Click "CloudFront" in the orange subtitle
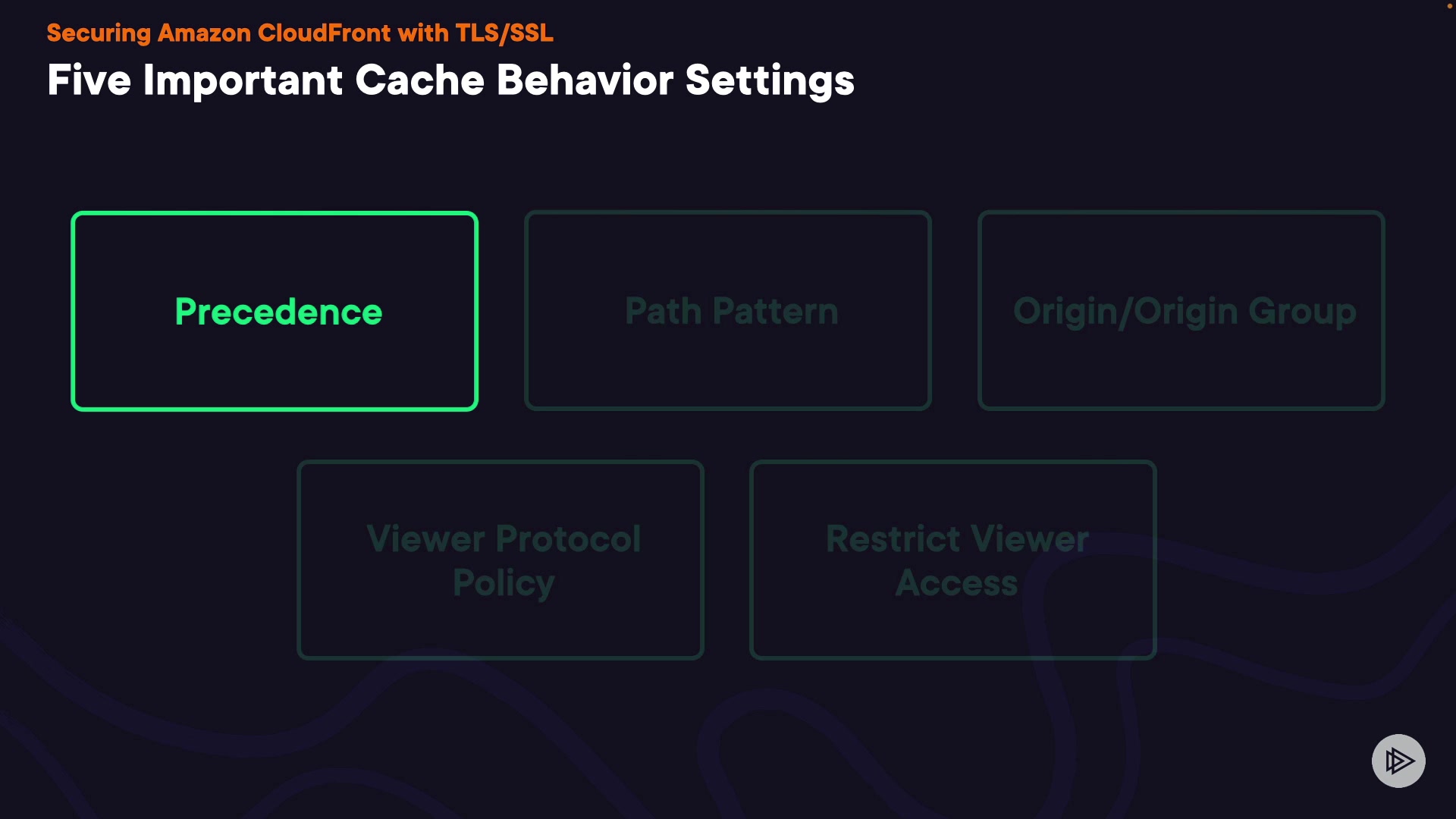Screen dimensions: 1456x819 324,33
